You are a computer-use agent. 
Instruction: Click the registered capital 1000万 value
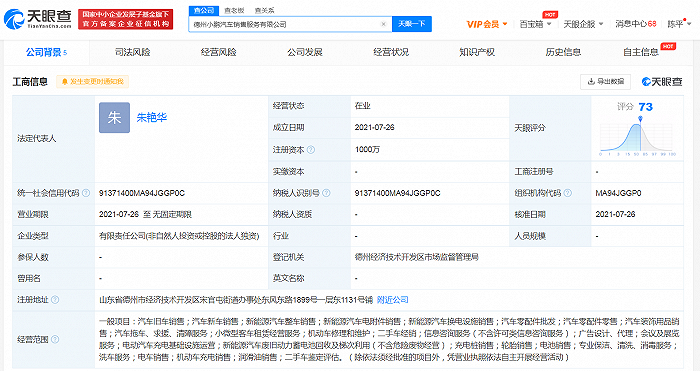click(367, 150)
